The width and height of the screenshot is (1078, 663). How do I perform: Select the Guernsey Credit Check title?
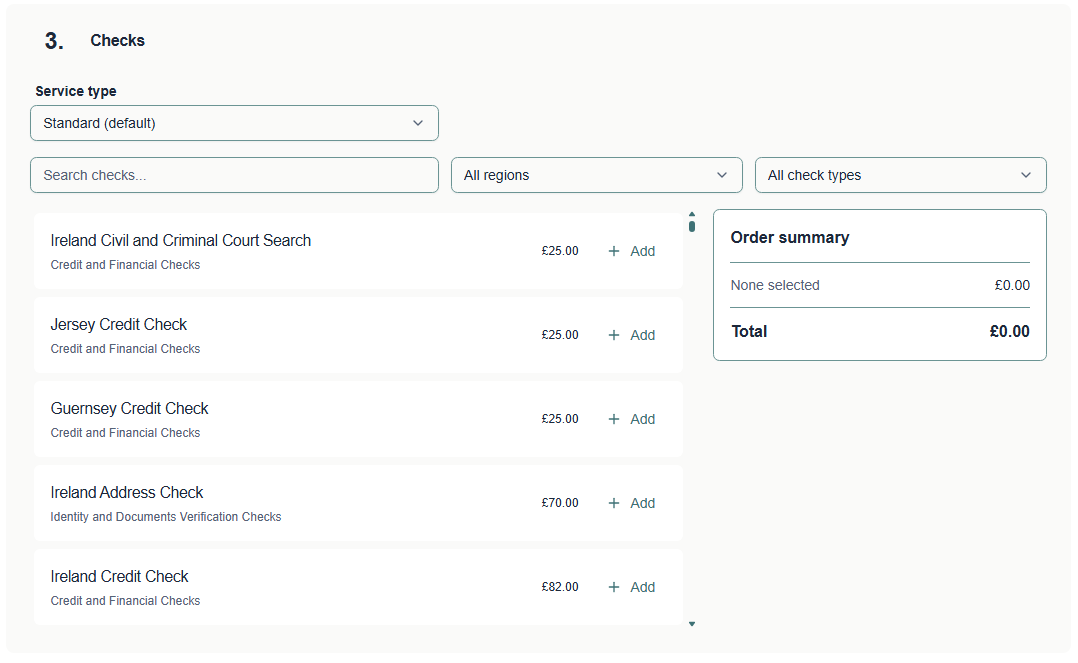[129, 408]
